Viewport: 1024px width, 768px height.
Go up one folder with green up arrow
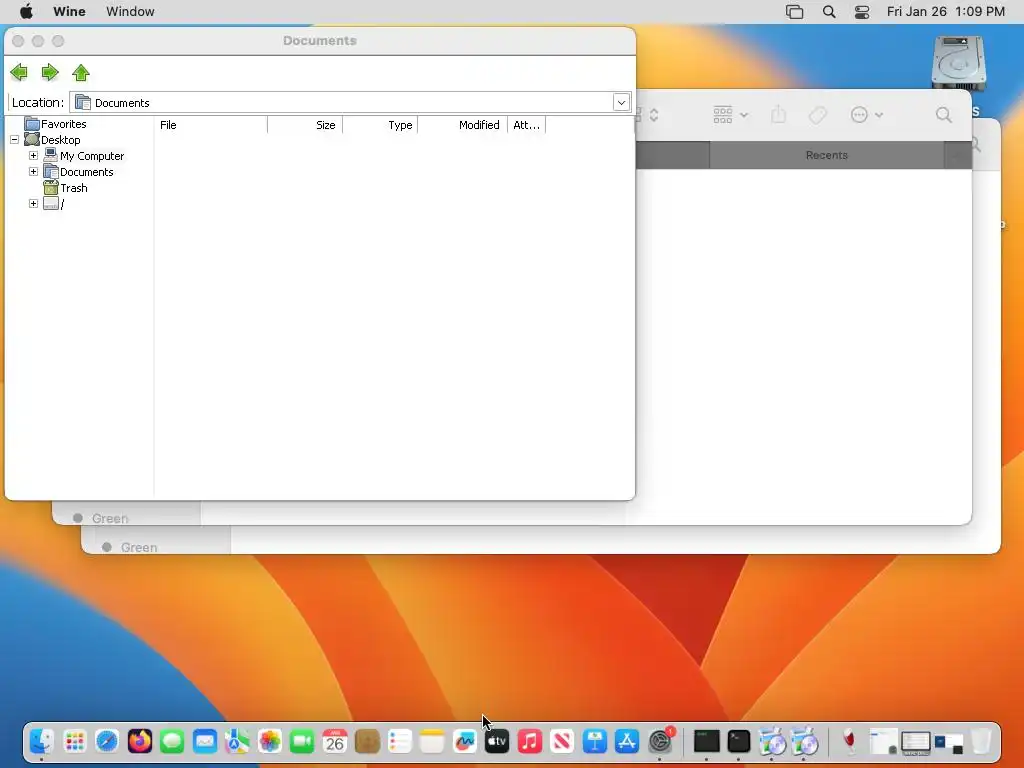[81, 72]
